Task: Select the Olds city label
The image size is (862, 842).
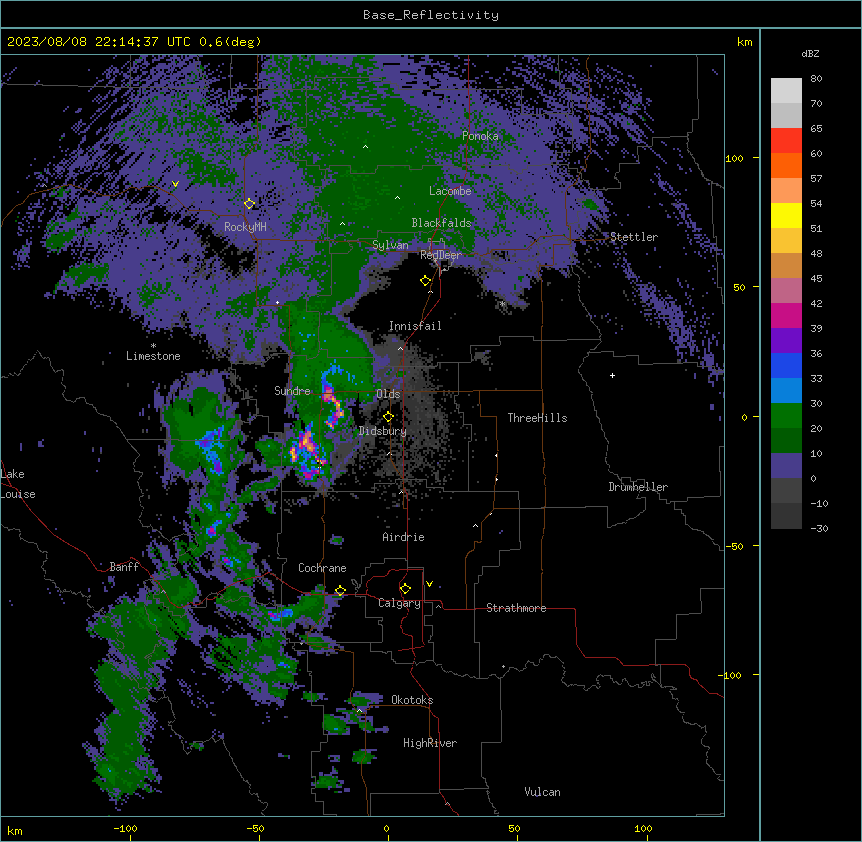Action: [x=388, y=394]
